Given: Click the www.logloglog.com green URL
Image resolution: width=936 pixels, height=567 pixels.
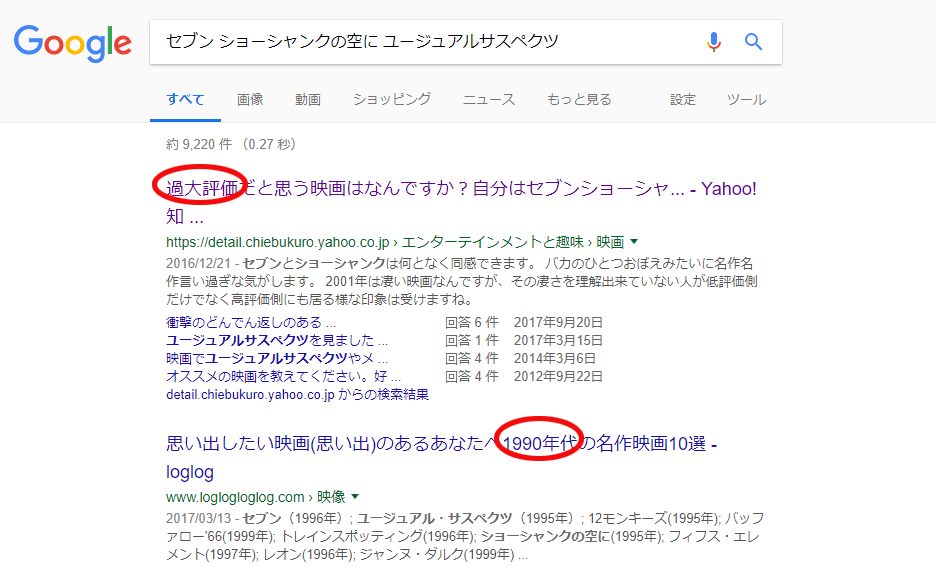Looking at the screenshot, I should tap(235, 497).
